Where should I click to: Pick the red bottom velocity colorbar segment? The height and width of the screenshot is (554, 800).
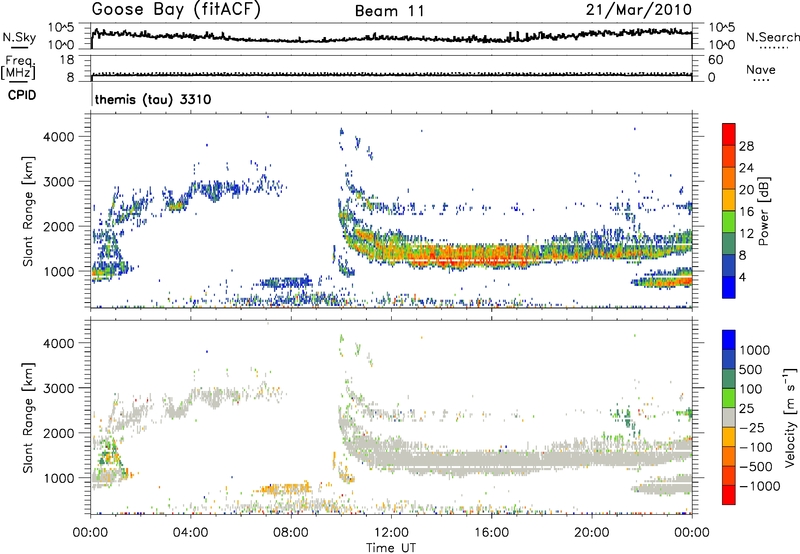click(729, 495)
